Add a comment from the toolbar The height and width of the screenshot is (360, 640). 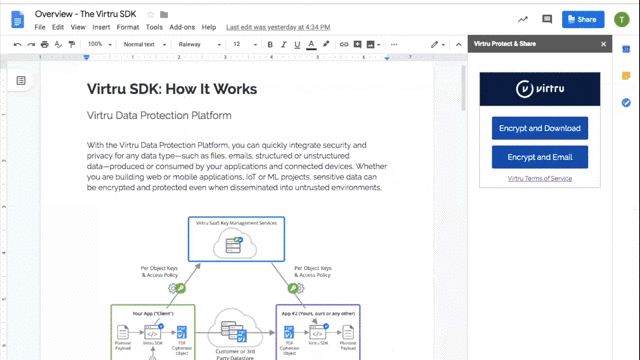[357, 44]
